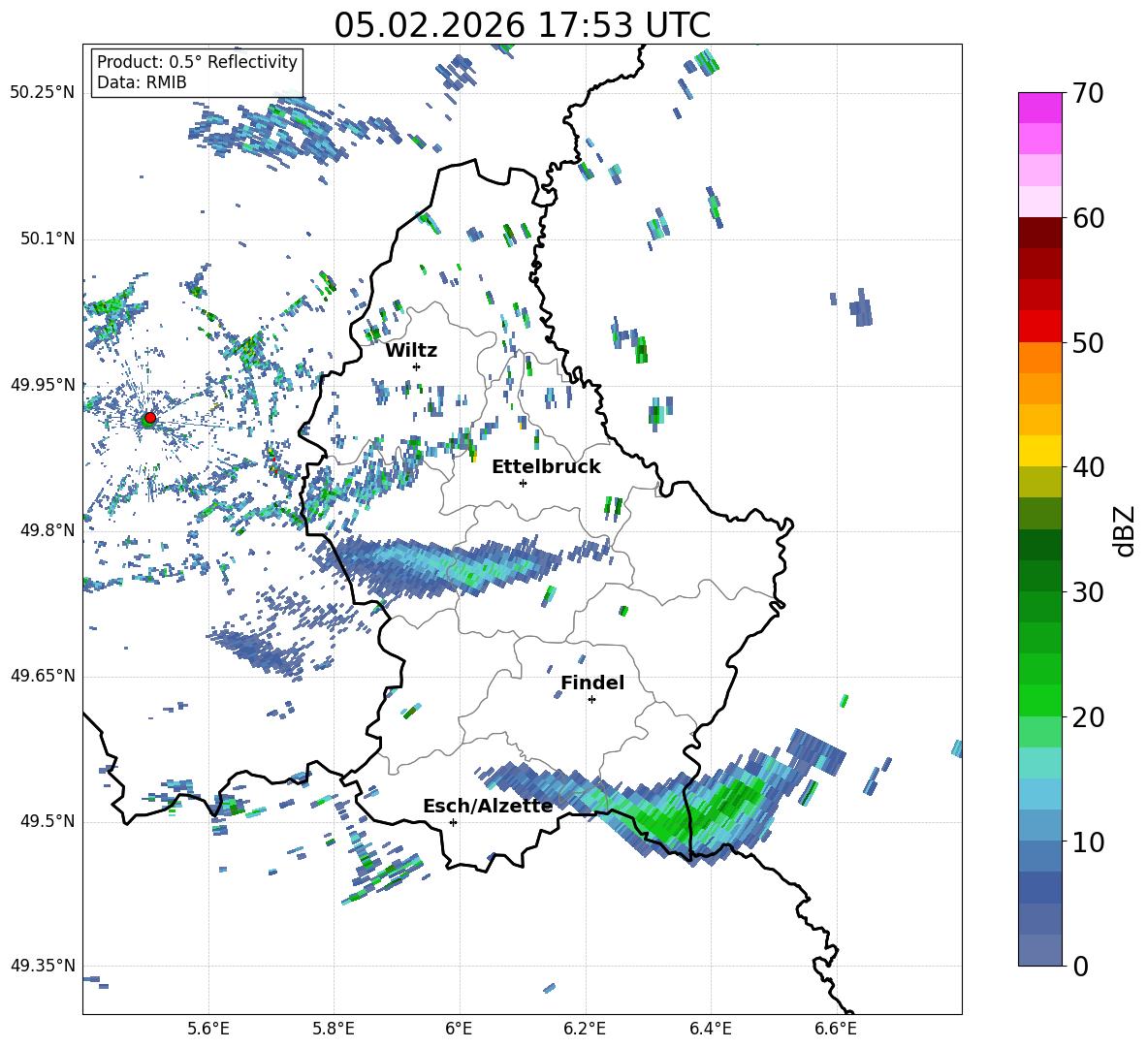Click the 5.8°E longitude label

point(334,1029)
